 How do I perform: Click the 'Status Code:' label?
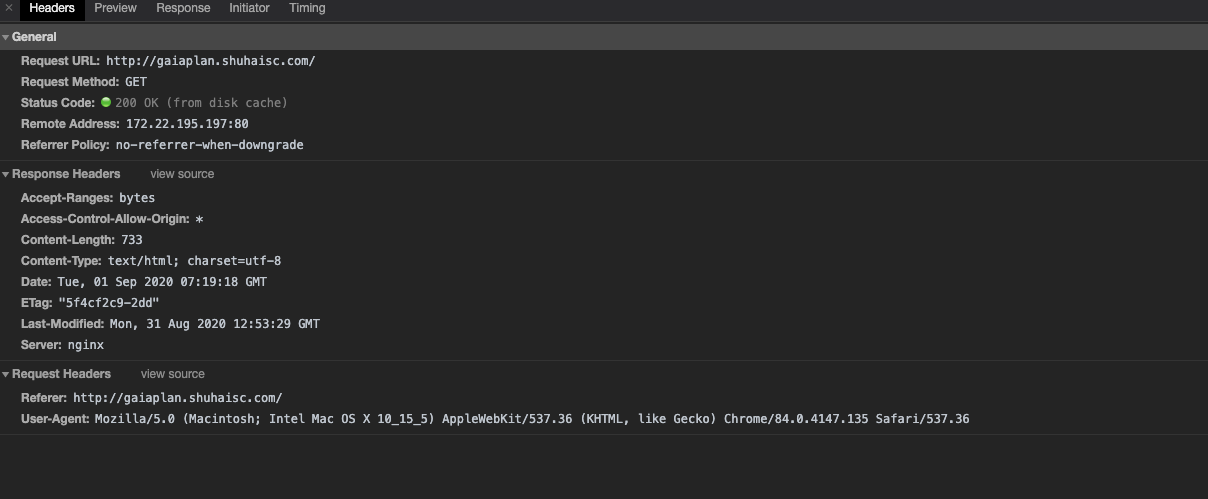[x=59, y=103]
